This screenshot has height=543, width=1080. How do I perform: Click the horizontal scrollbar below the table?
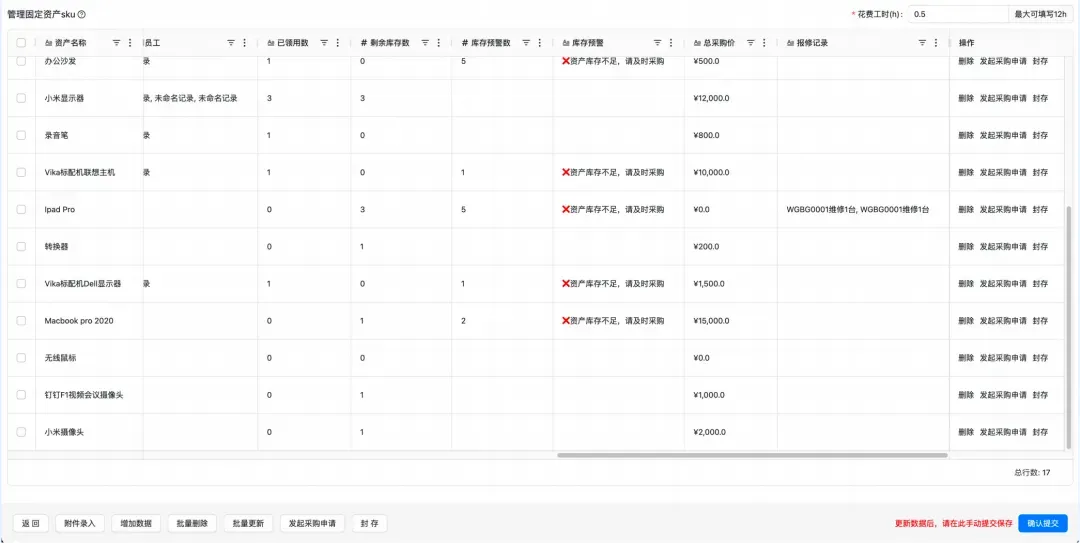pyautogui.click(x=752, y=455)
